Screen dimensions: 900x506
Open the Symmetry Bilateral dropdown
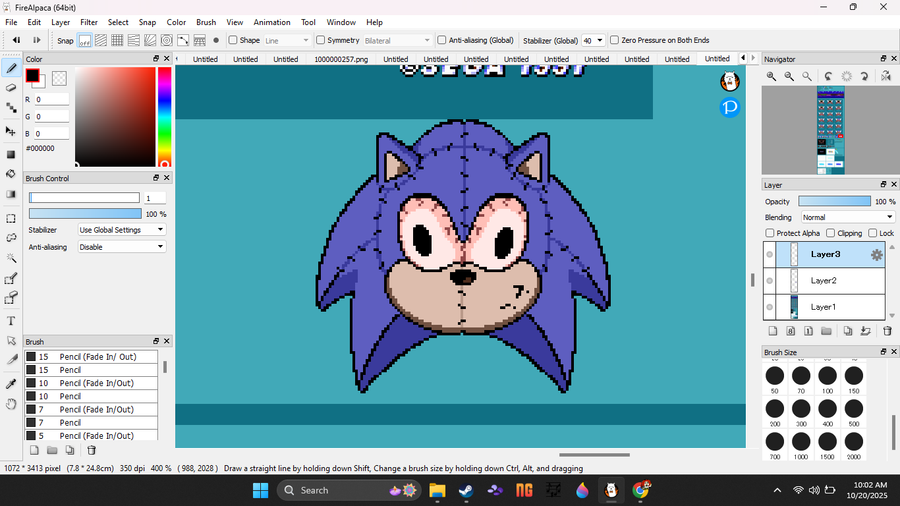pos(397,41)
